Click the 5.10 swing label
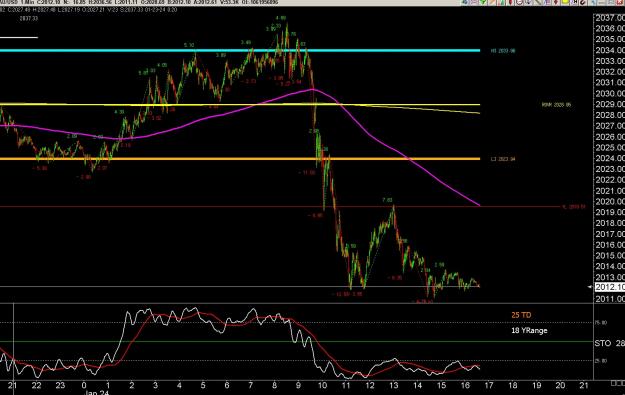The height and width of the screenshot is (395, 625). pos(189,45)
